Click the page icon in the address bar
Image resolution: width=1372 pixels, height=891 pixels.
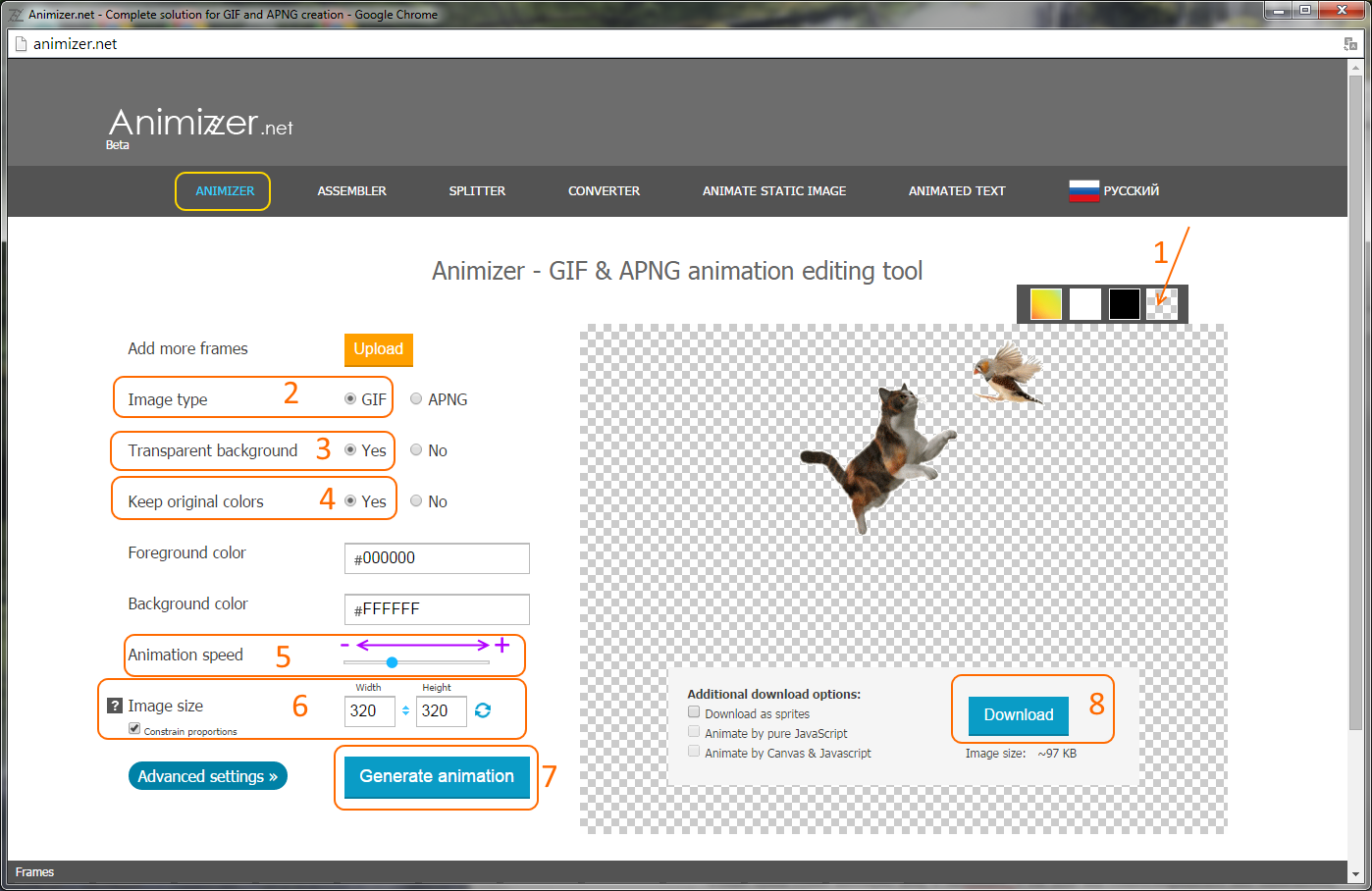tap(22, 43)
